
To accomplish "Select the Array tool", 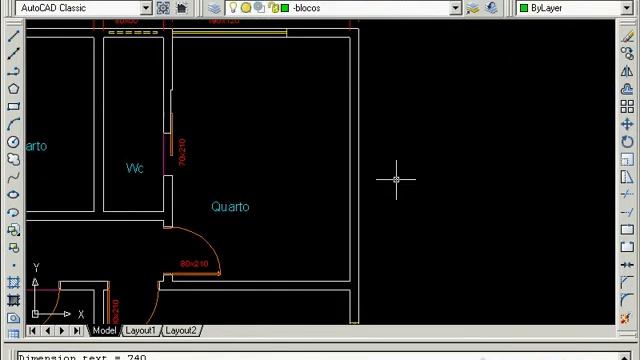I will pos(627,107).
